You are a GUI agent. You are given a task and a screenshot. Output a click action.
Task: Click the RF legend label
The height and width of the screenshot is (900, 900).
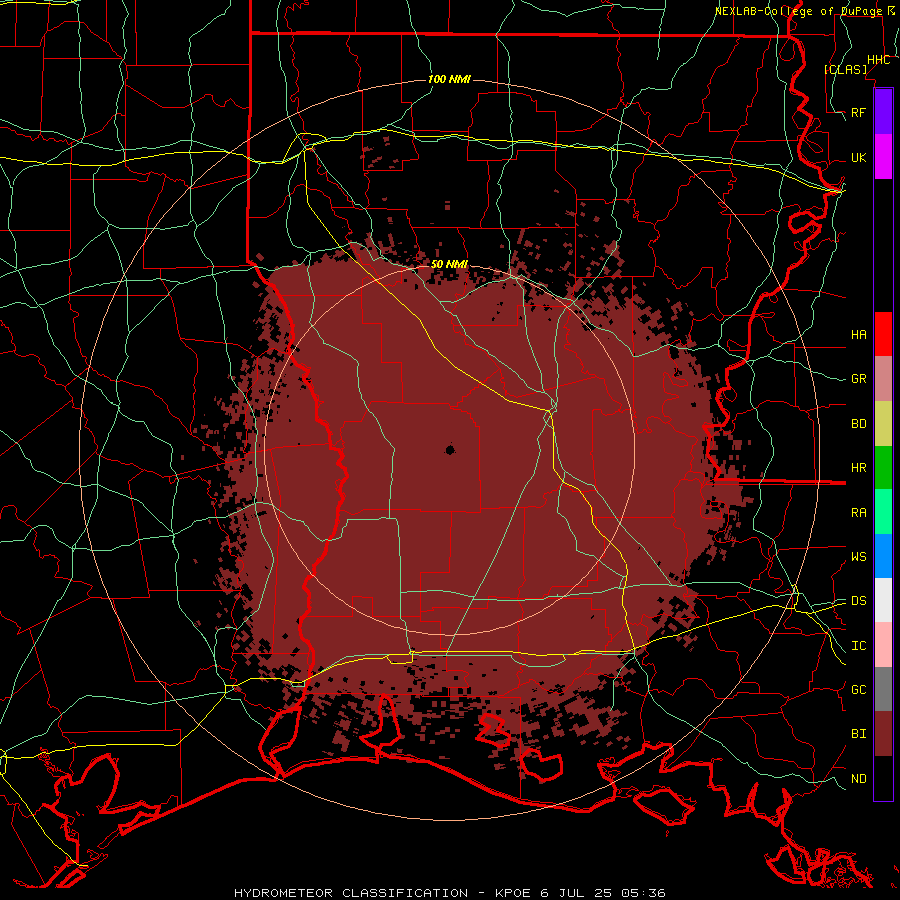[x=859, y=112]
